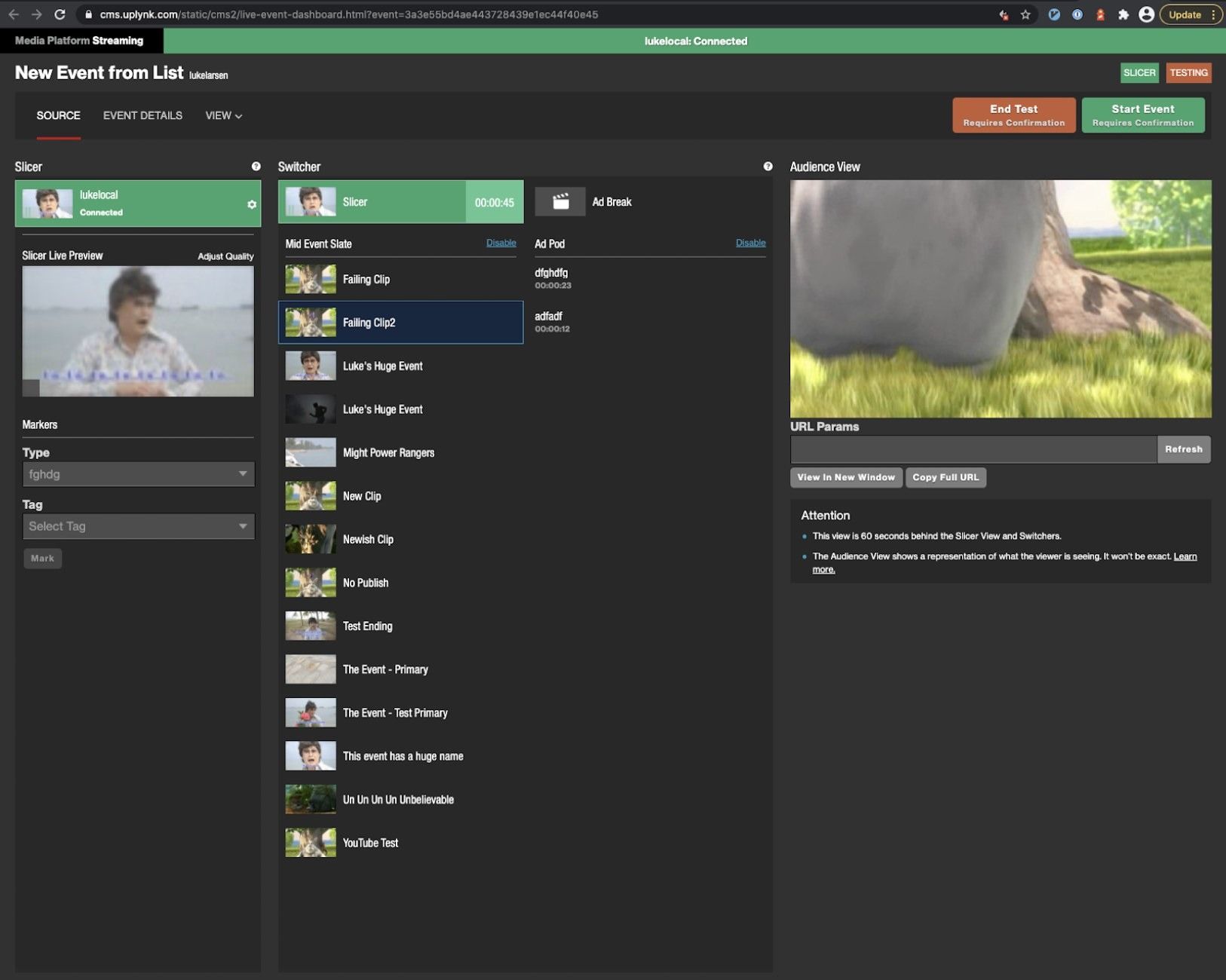
Task: Open the Select Tag dropdown
Action: [x=139, y=526]
